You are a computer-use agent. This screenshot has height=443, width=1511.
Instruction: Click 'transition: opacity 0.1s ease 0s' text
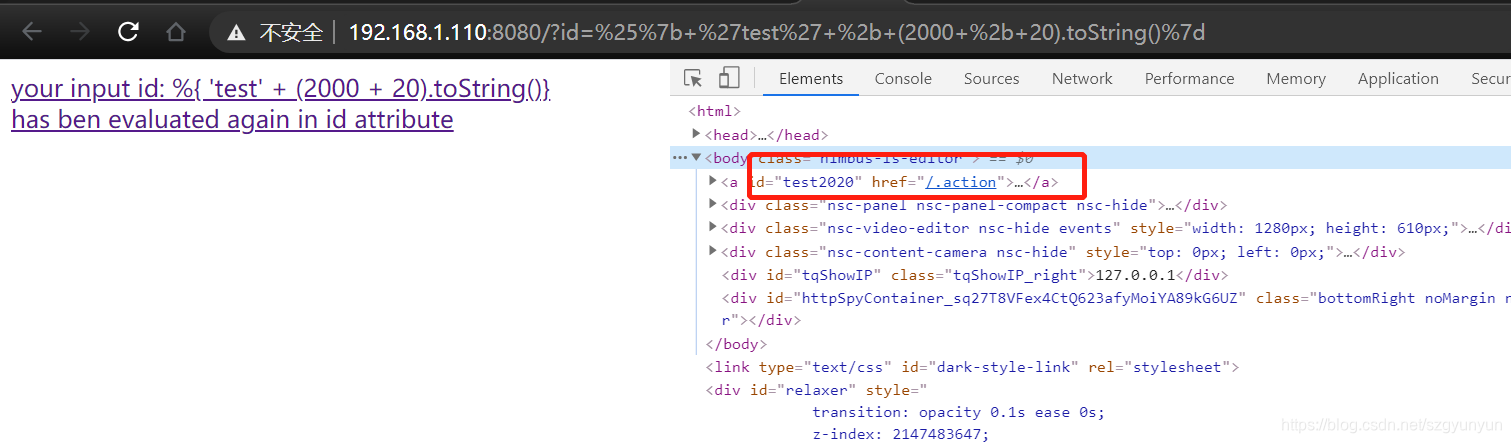tap(958, 412)
